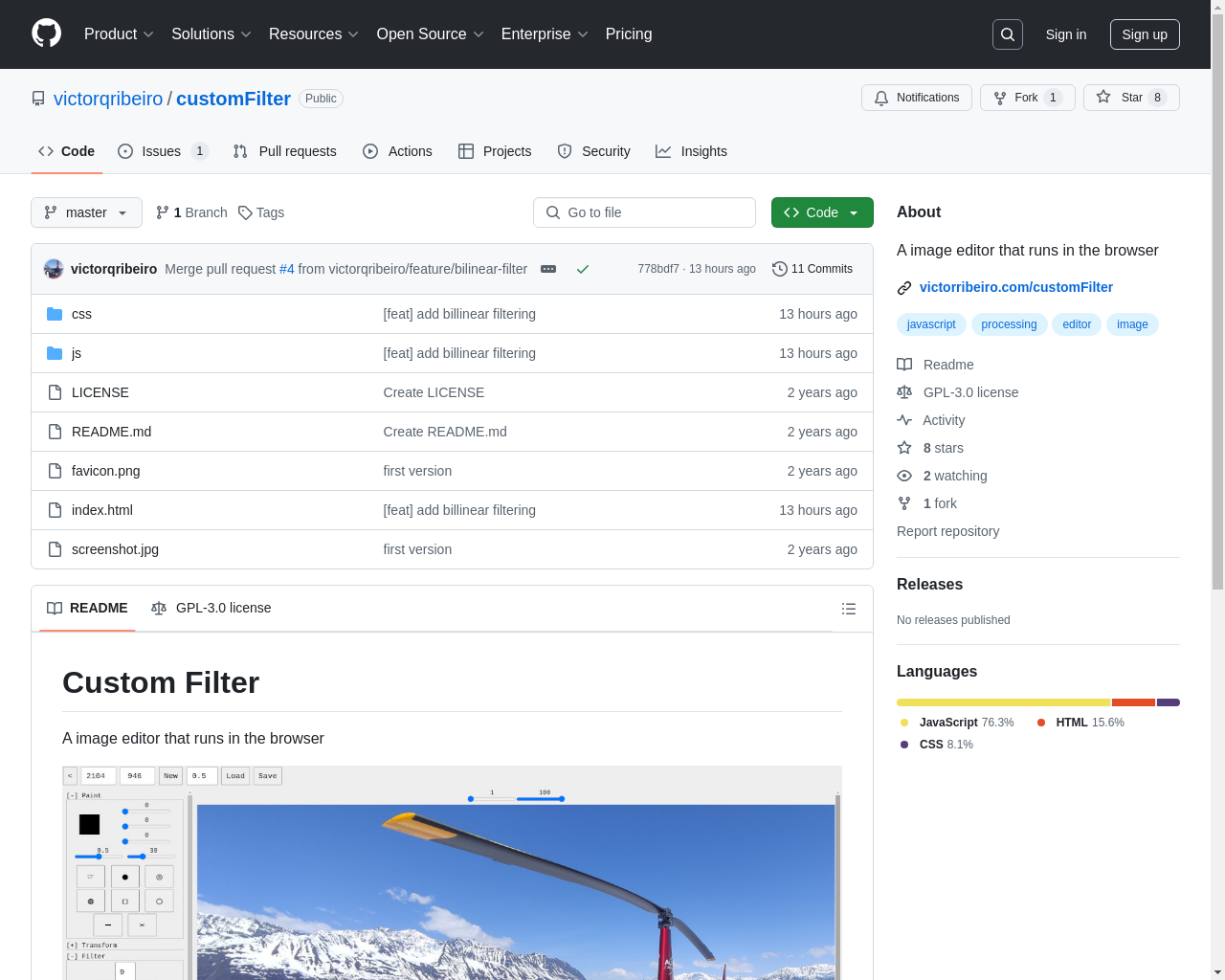
Task: Click the LICENSE file icon
Action: pyautogui.click(x=55, y=392)
